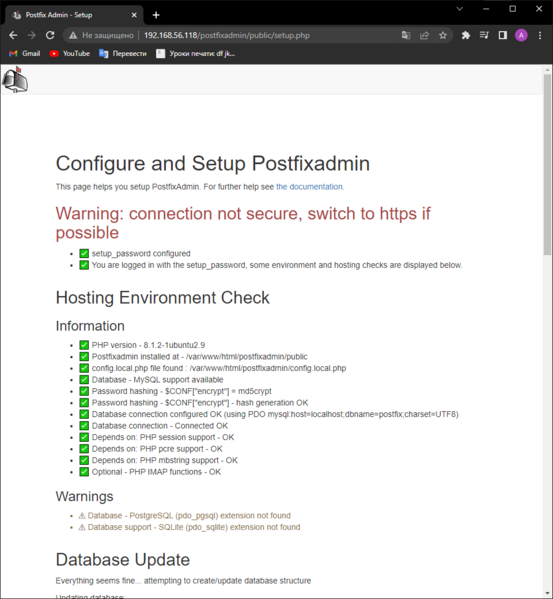This screenshot has width=553, height=599.
Task: Click green check beside PHP session support
Action: [x=84, y=437]
